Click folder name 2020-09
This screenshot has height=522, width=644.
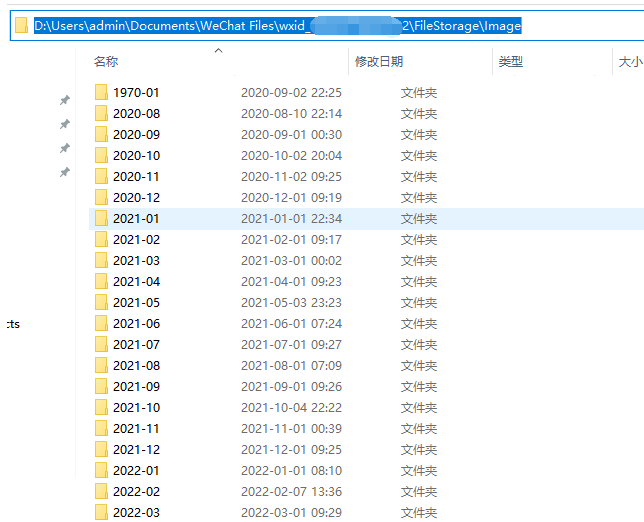(x=136, y=135)
